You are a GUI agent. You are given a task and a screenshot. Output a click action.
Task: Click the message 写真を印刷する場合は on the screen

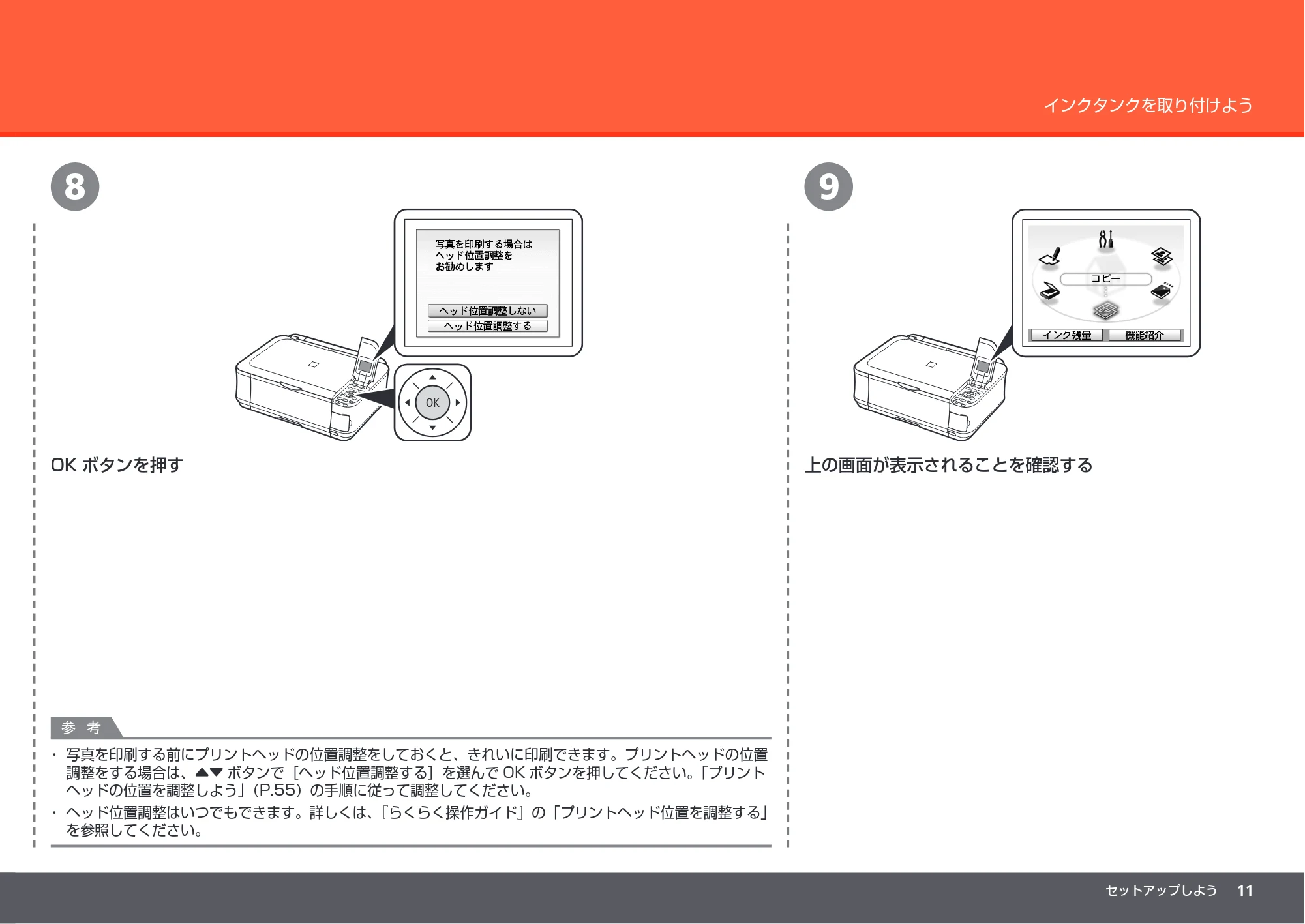click(x=483, y=244)
